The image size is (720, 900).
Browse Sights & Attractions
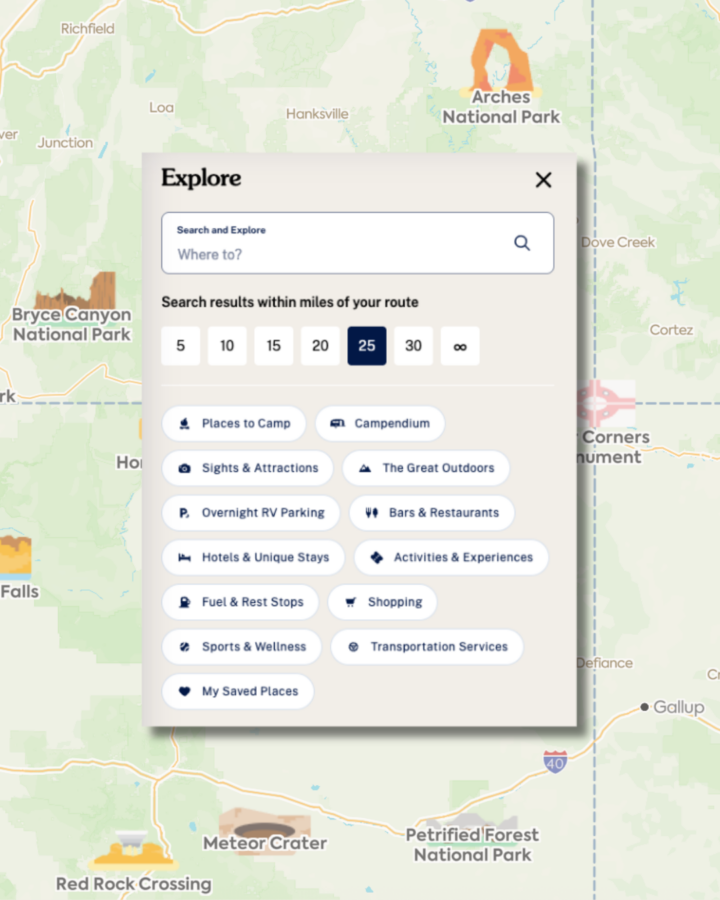click(247, 468)
